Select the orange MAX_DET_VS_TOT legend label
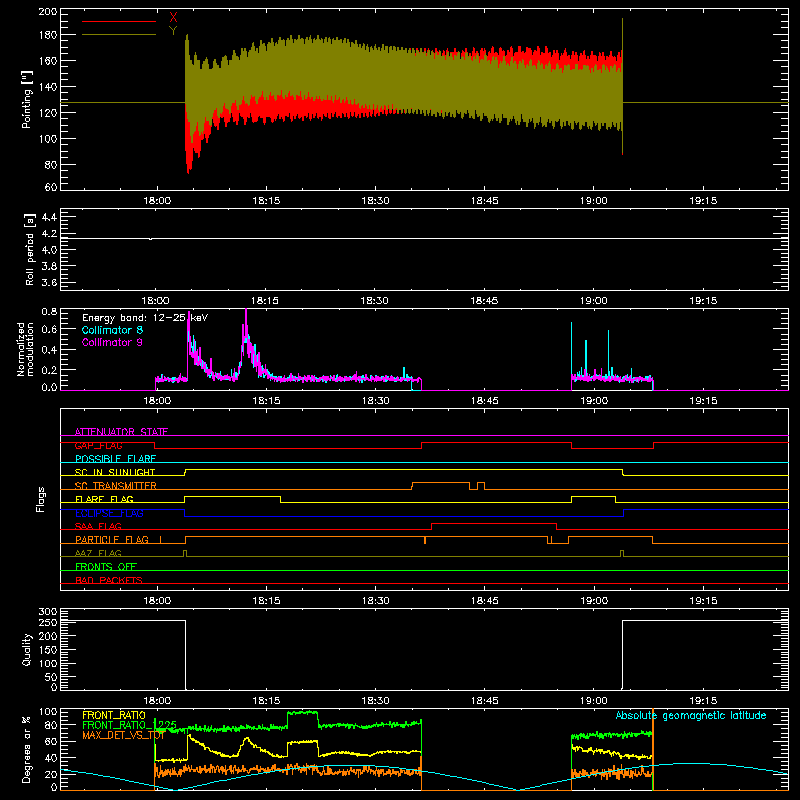This screenshot has width=800, height=800. tap(123, 735)
